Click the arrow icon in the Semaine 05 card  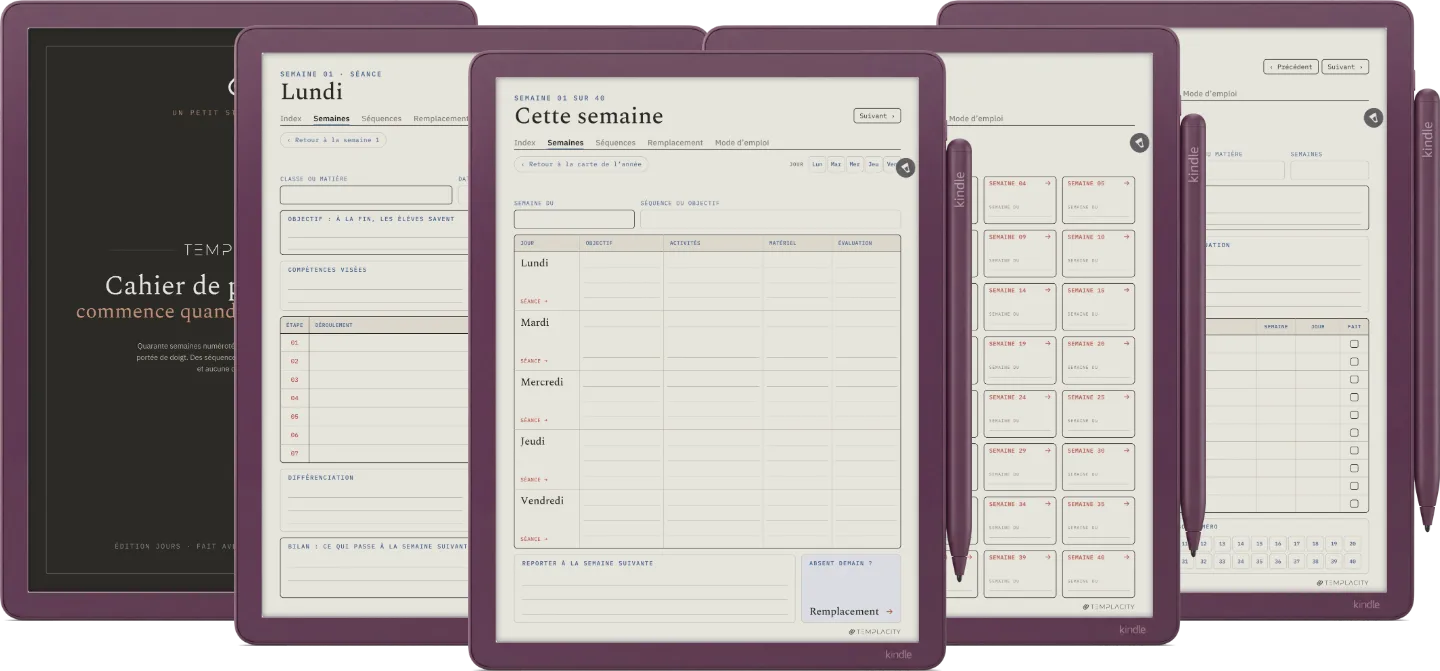pyautogui.click(x=1127, y=183)
